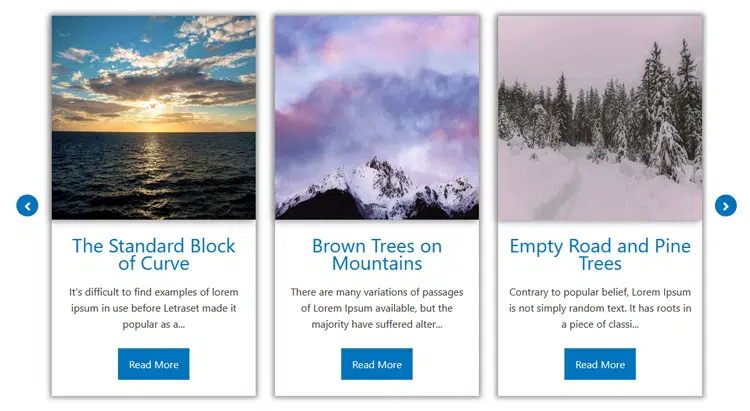
Task: Click the excerpt starting "There are many variations"
Action: click(377, 308)
